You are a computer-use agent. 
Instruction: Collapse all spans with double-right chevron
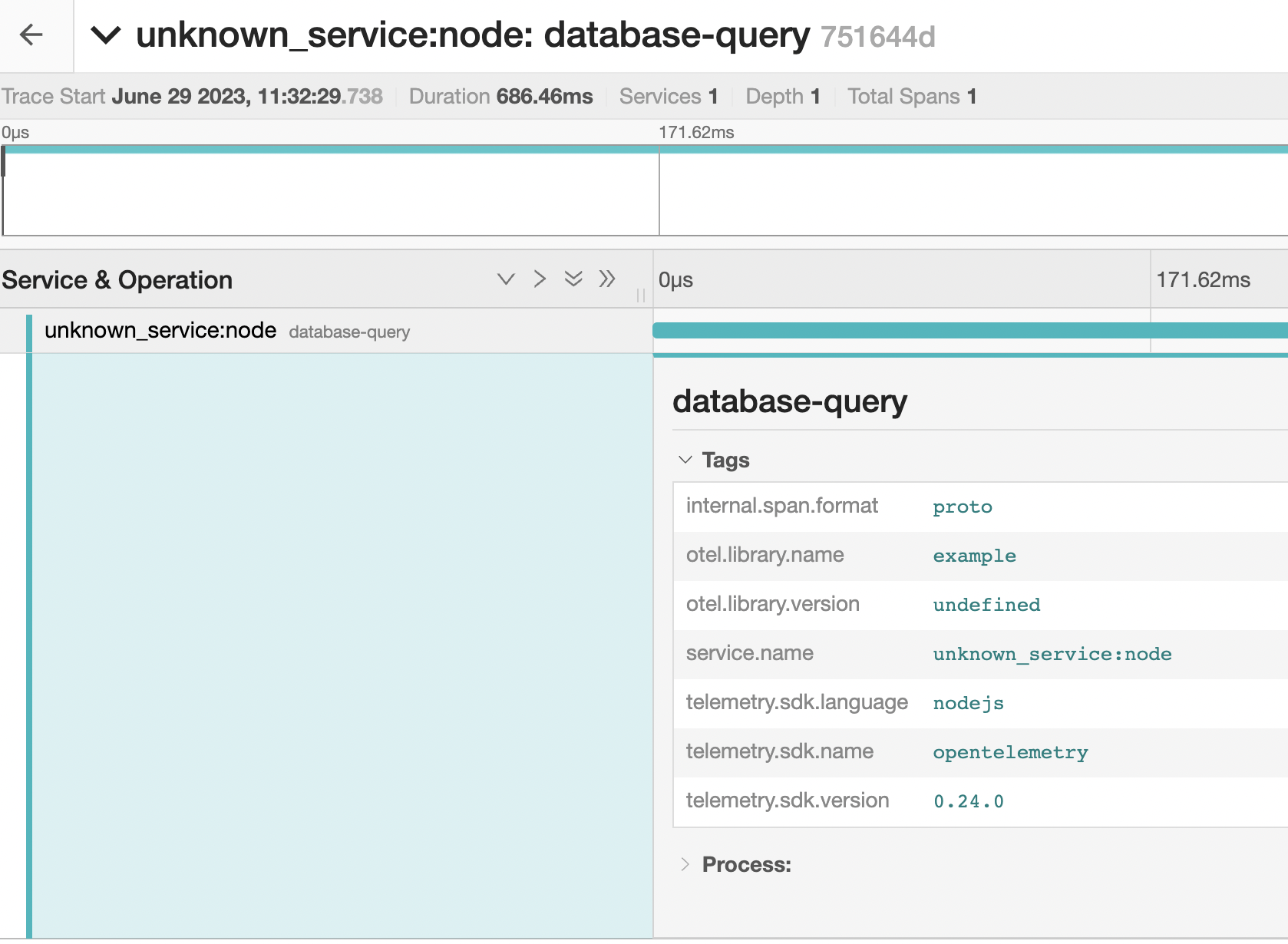click(x=607, y=279)
